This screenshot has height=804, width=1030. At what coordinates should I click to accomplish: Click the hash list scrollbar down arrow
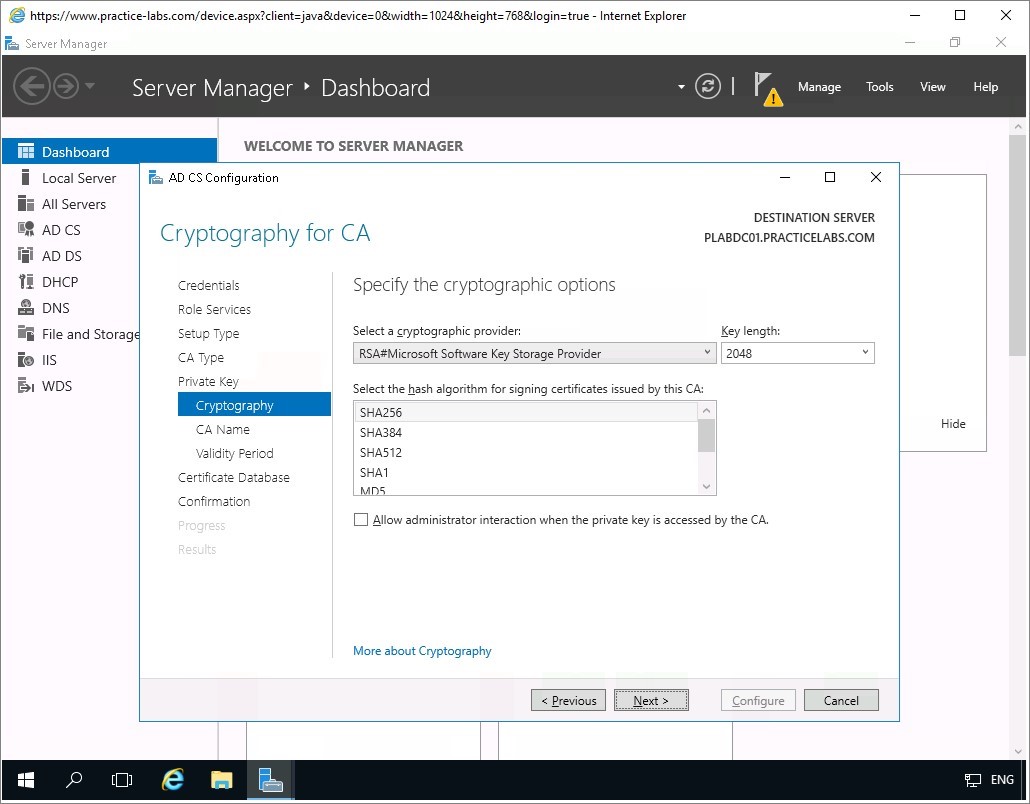click(706, 487)
